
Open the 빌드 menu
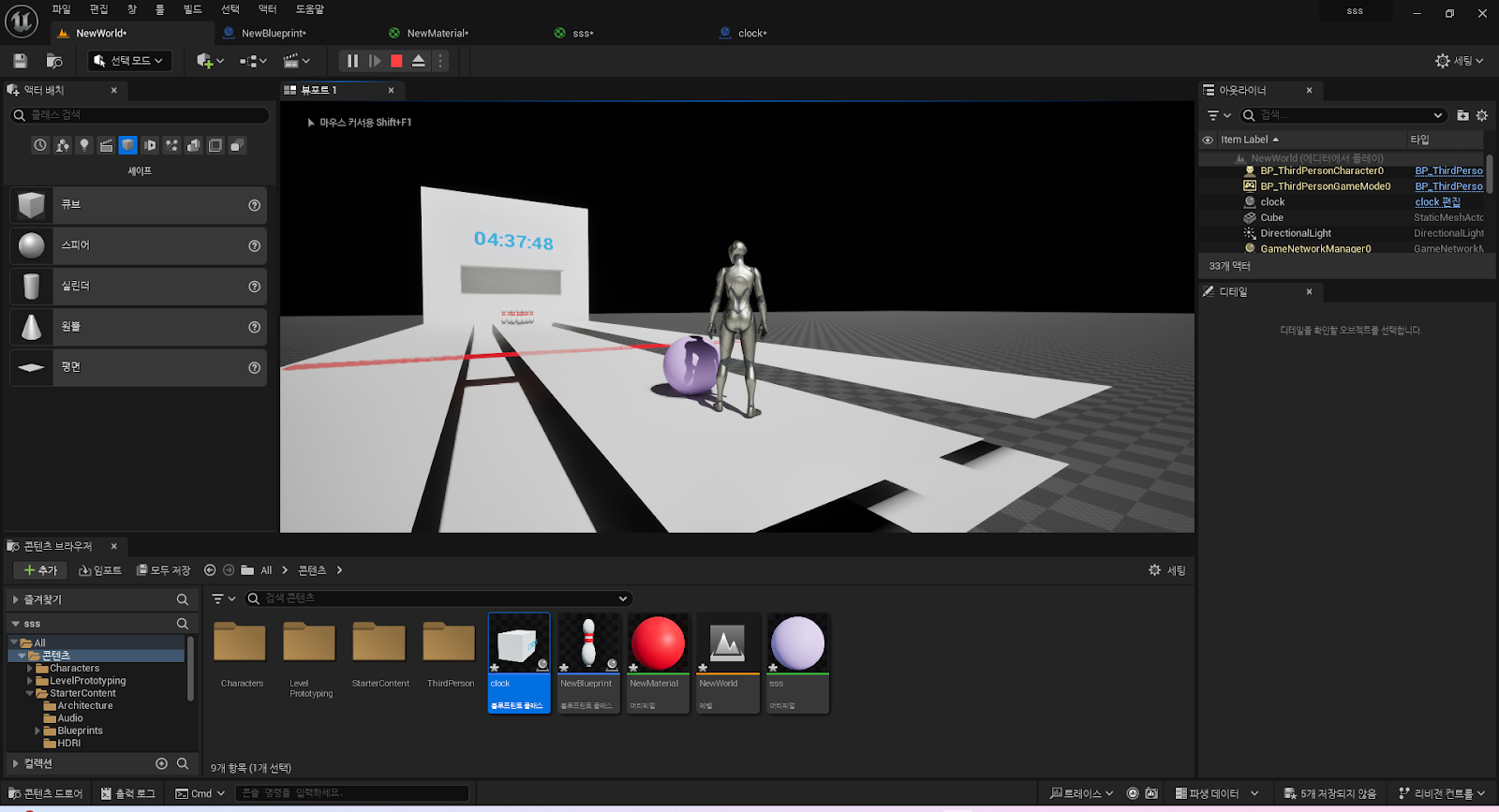(x=192, y=9)
